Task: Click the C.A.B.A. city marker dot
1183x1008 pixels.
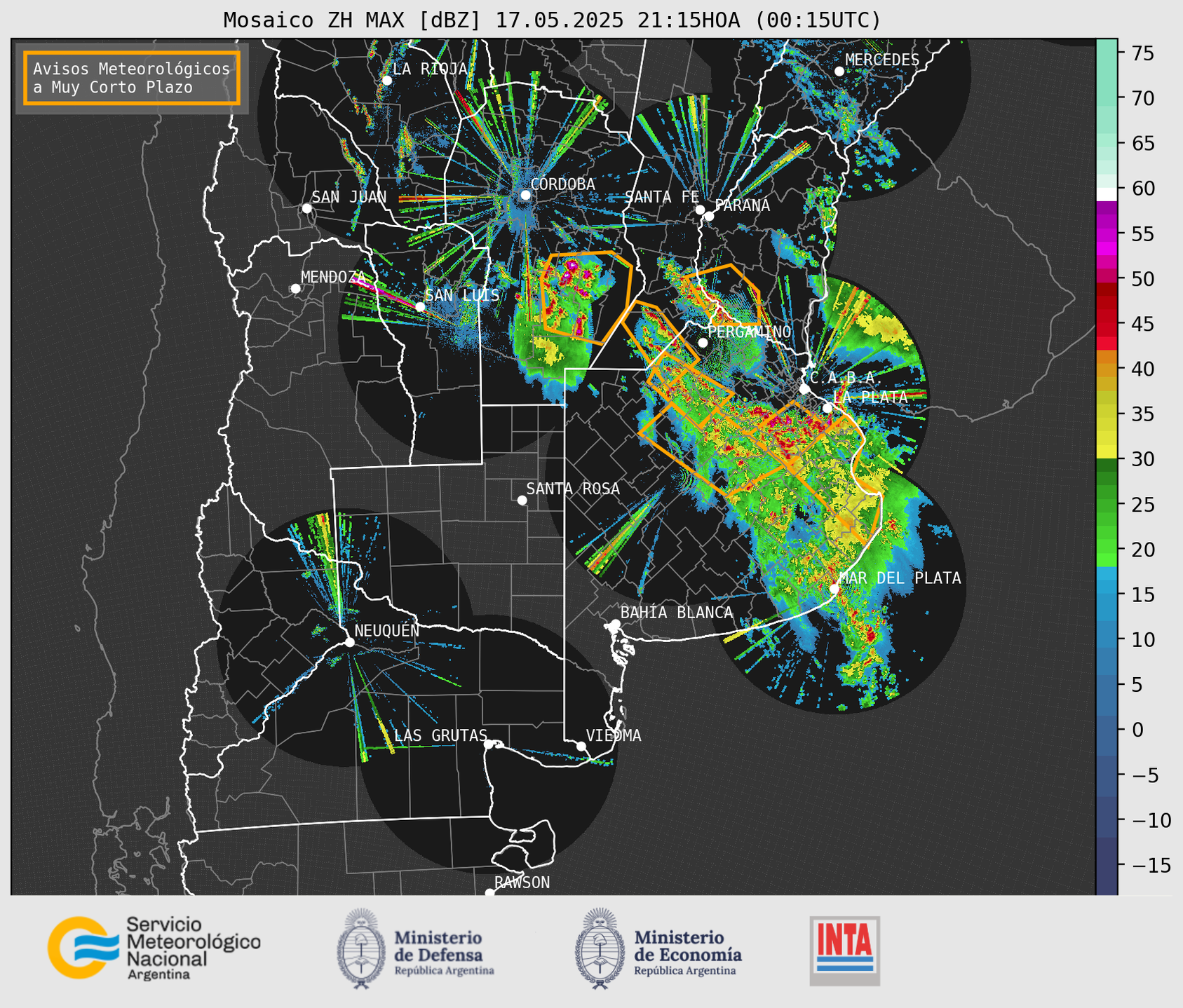Action: (804, 389)
